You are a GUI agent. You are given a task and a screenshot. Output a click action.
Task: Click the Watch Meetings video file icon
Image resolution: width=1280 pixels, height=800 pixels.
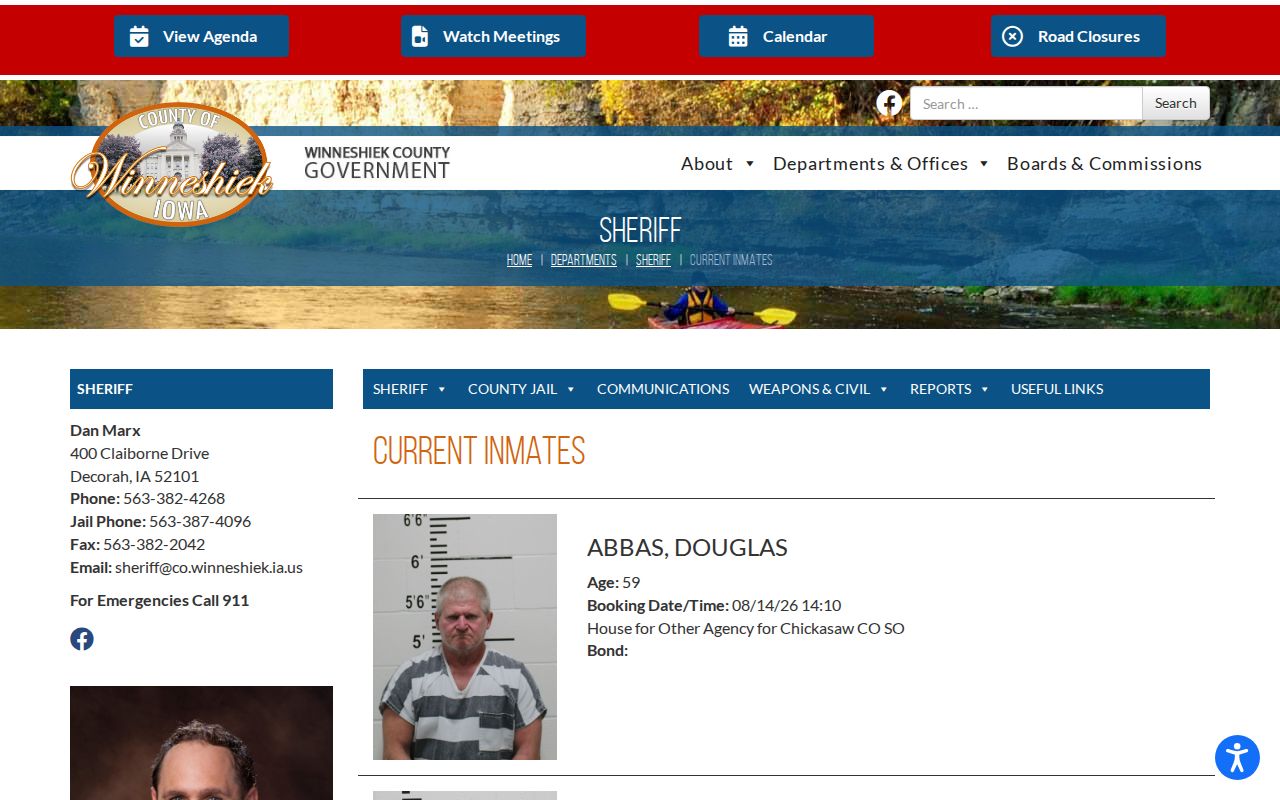tap(420, 36)
